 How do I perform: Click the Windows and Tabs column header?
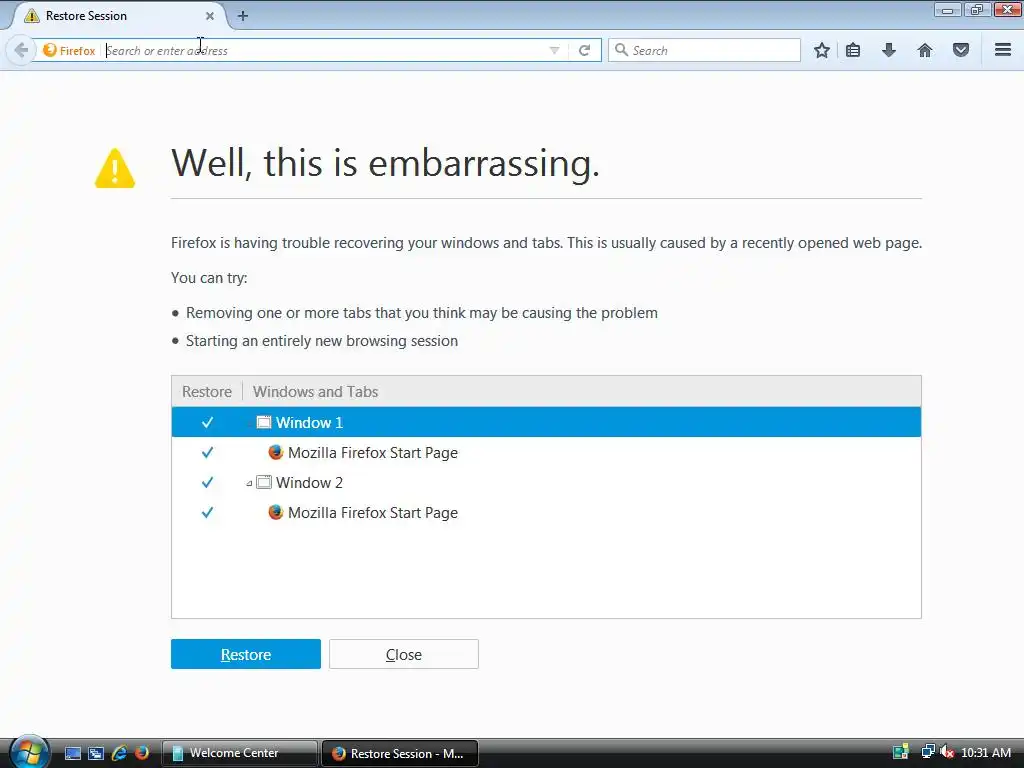582,391
